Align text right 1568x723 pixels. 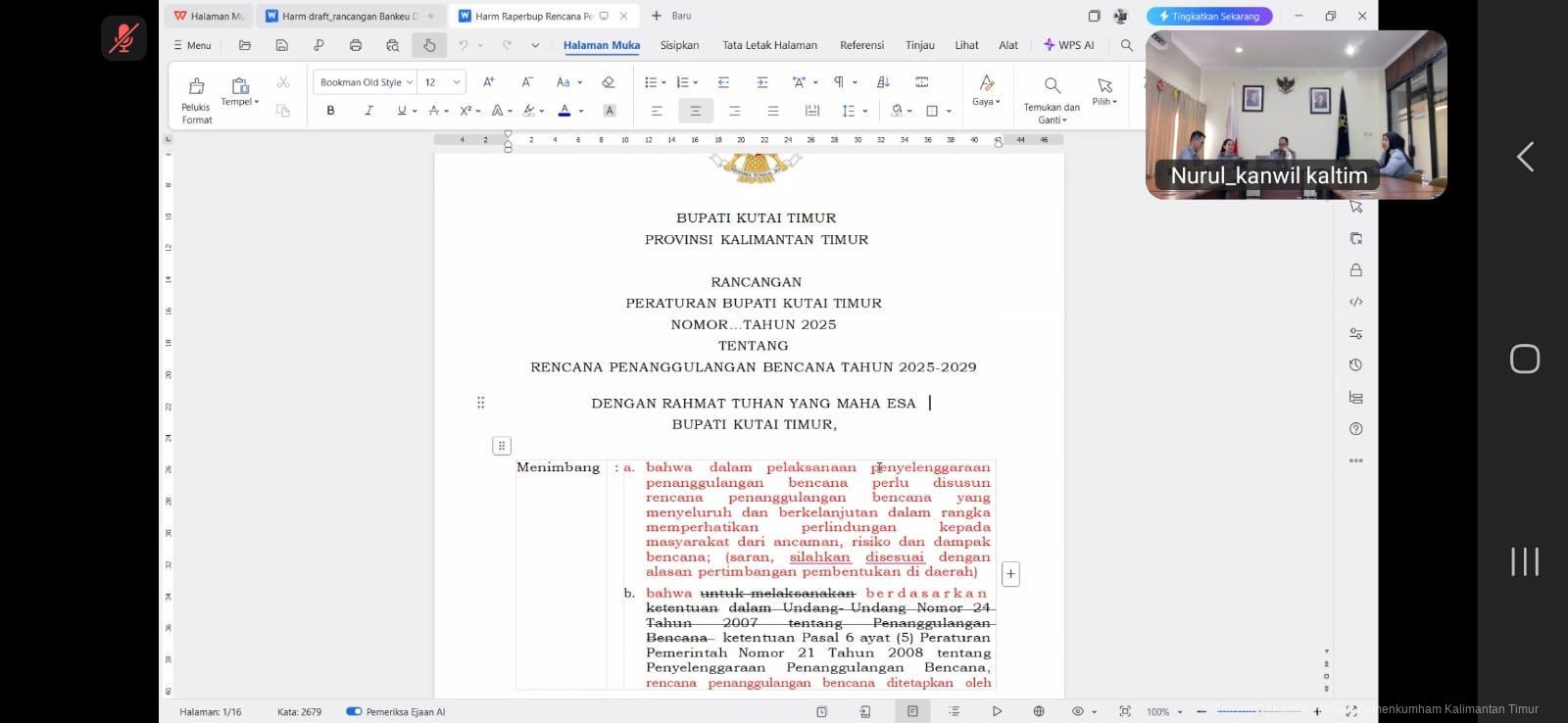click(734, 111)
